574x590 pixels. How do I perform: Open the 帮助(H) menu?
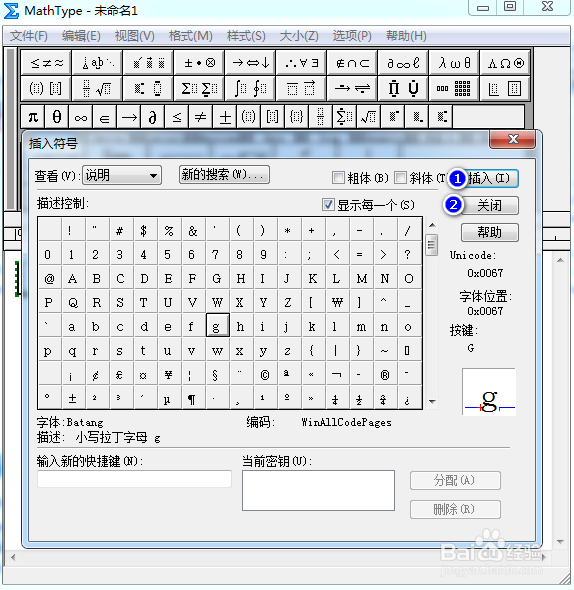pyautogui.click(x=406, y=36)
